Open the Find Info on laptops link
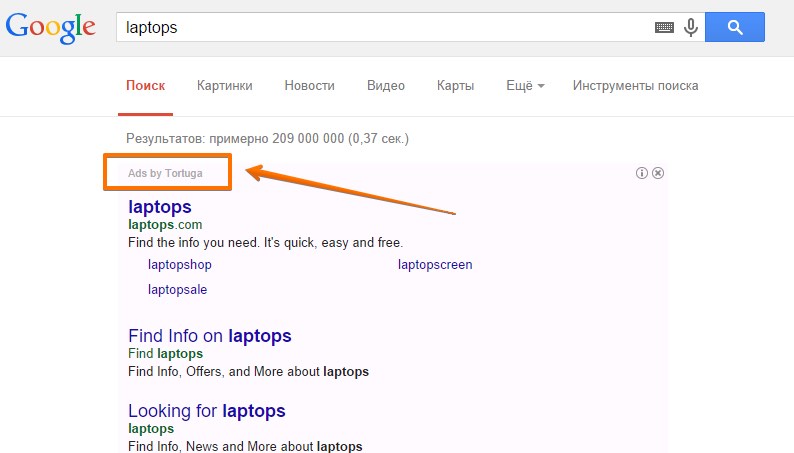 pos(210,336)
